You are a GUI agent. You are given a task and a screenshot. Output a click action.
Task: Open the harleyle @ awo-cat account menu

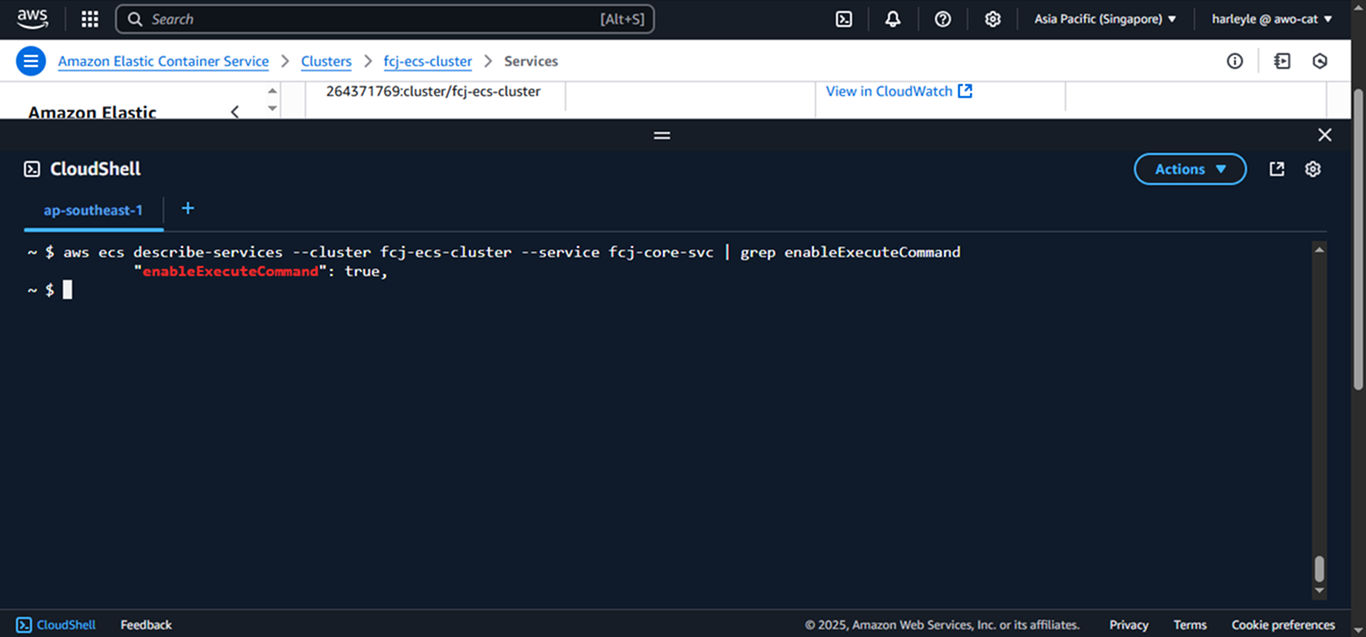click(x=1272, y=19)
